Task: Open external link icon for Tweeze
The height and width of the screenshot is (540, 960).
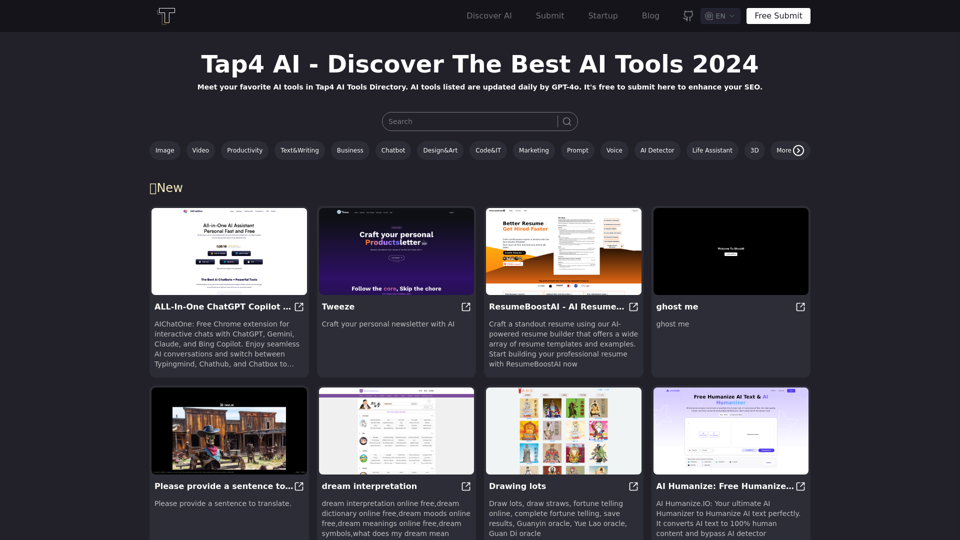Action: click(466, 307)
